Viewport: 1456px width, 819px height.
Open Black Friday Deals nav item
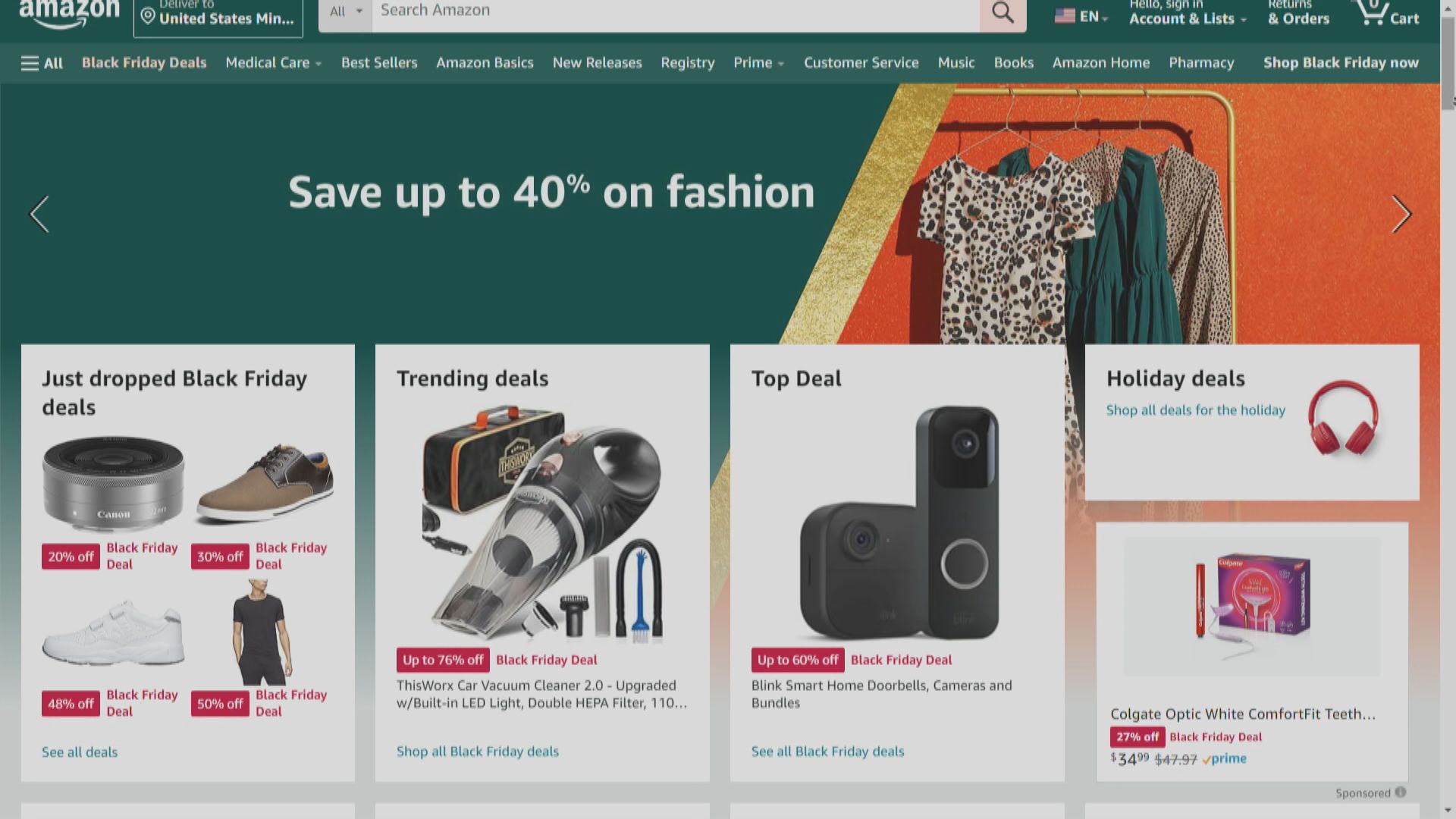pos(144,63)
